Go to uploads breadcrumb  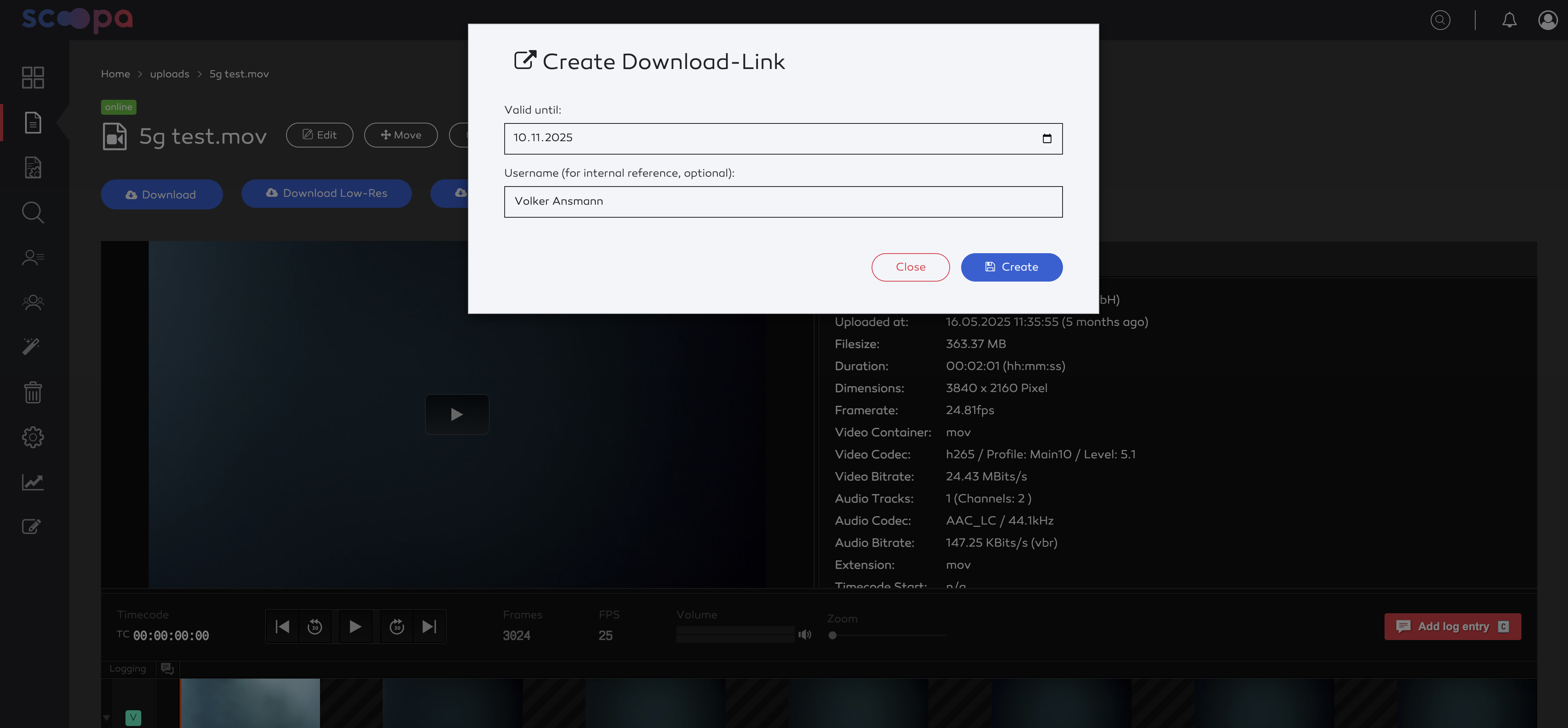coord(170,74)
